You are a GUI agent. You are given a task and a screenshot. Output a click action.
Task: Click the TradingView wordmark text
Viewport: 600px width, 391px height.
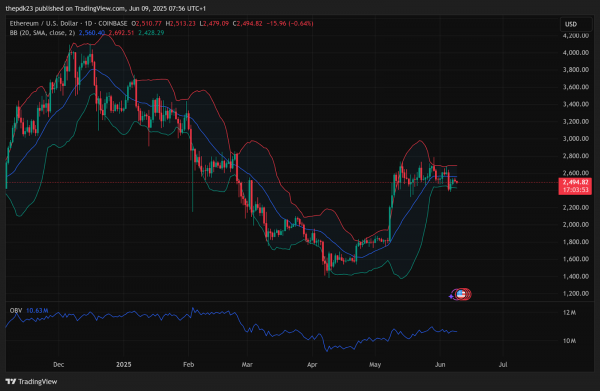(38, 381)
